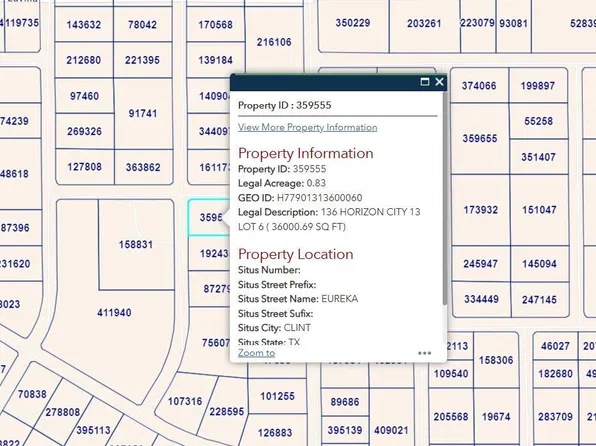
Task: Click GEO ID value H77901313600060
Action: tap(319, 198)
